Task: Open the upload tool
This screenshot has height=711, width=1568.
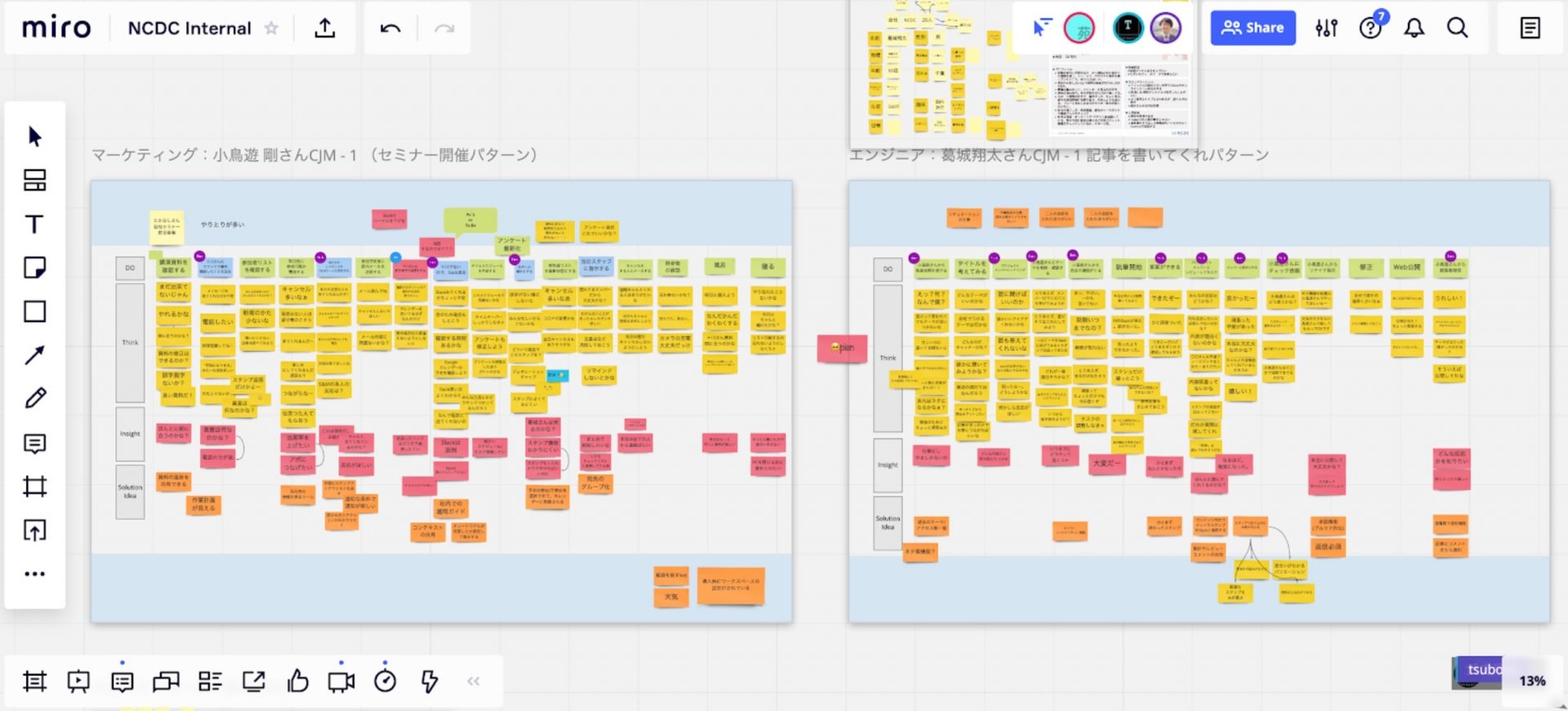Action: (34, 531)
